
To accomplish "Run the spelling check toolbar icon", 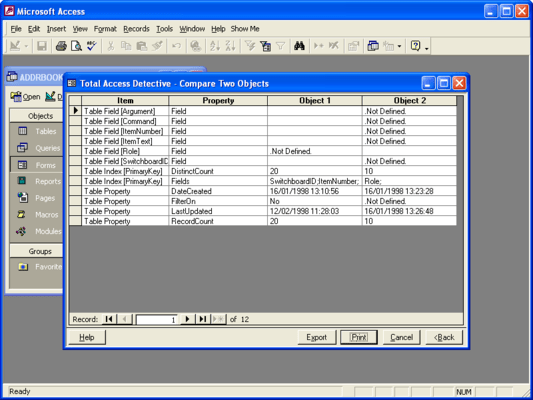I will pos(91,46).
